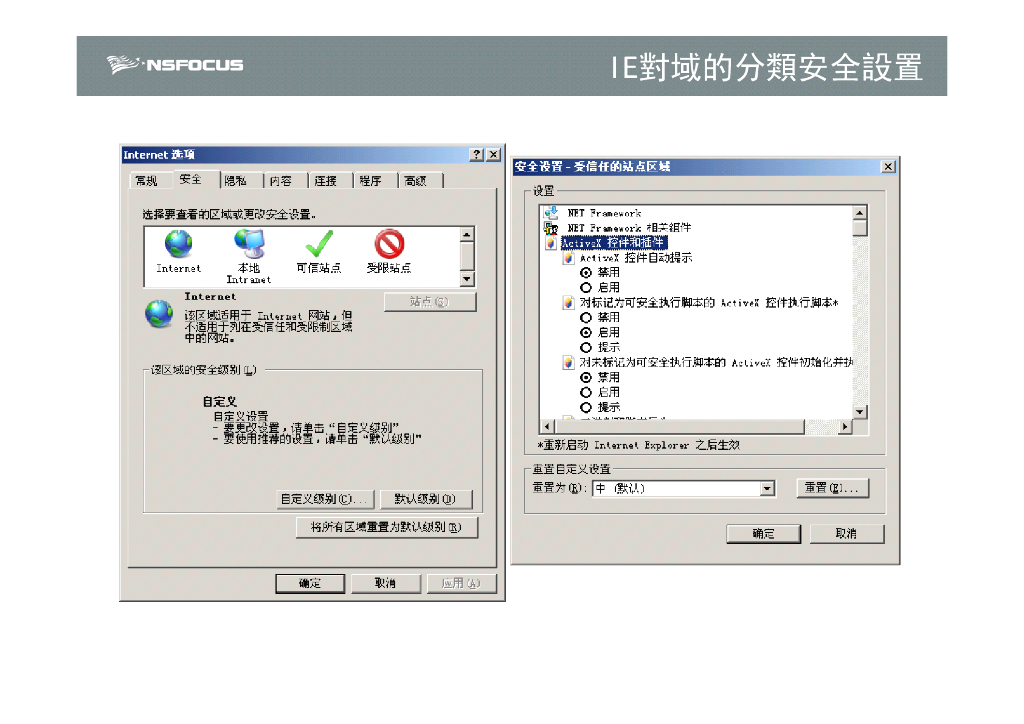Image resolution: width=1024 pixels, height=724 pixels.
Task: Click the settings list scroll left arrow
Action: tap(547, 427)
